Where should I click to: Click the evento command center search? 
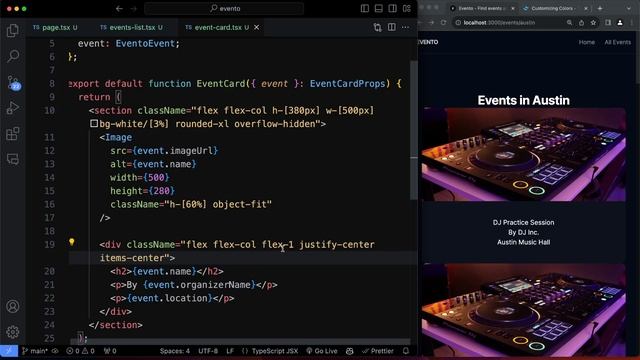(x=224, y=9)
